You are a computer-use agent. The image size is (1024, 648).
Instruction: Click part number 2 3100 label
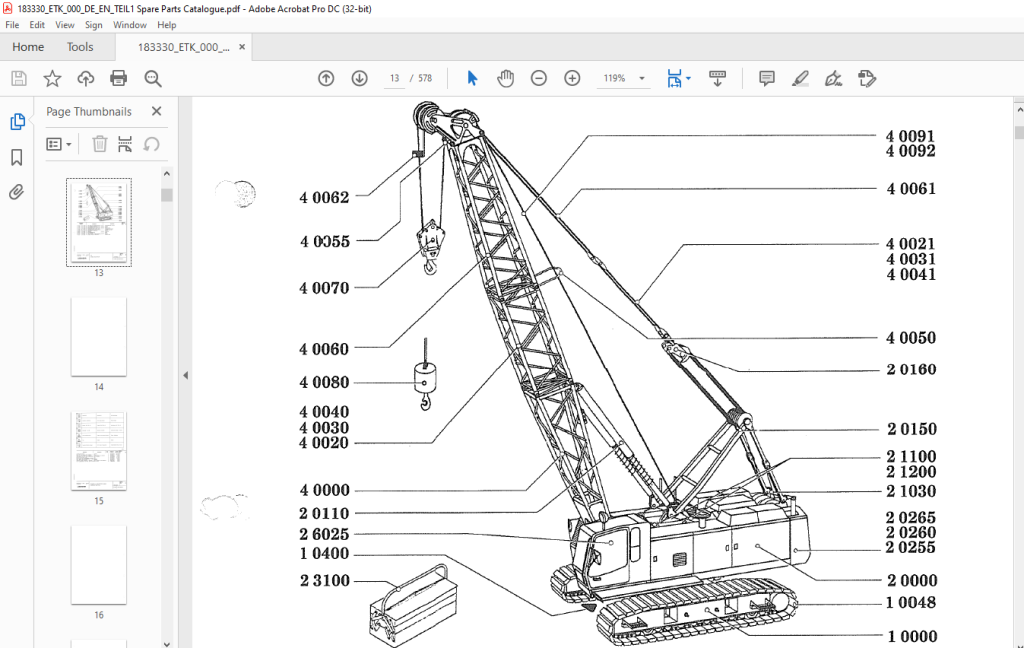coord(325,580)
